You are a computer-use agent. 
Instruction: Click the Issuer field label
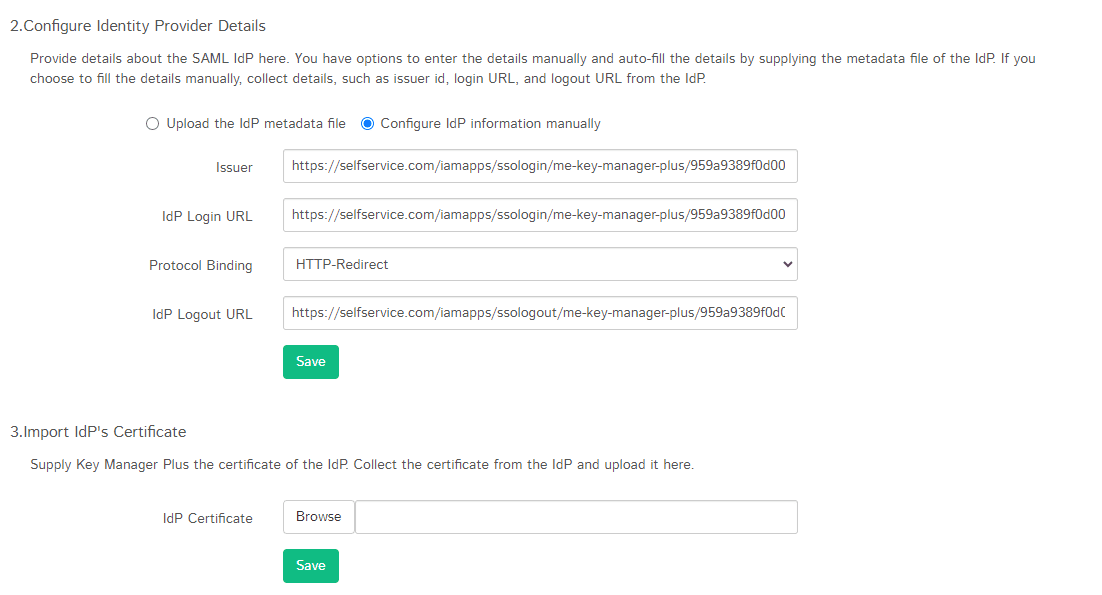(234, 168)
